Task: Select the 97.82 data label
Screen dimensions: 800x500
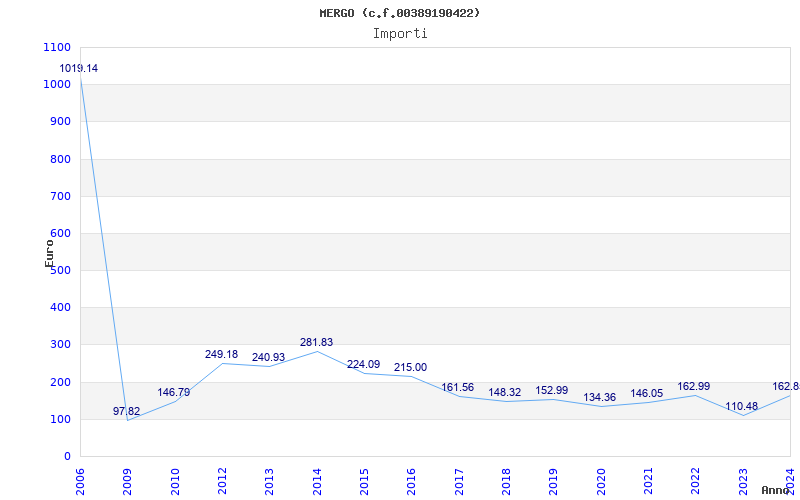Action: coord(127,411)
